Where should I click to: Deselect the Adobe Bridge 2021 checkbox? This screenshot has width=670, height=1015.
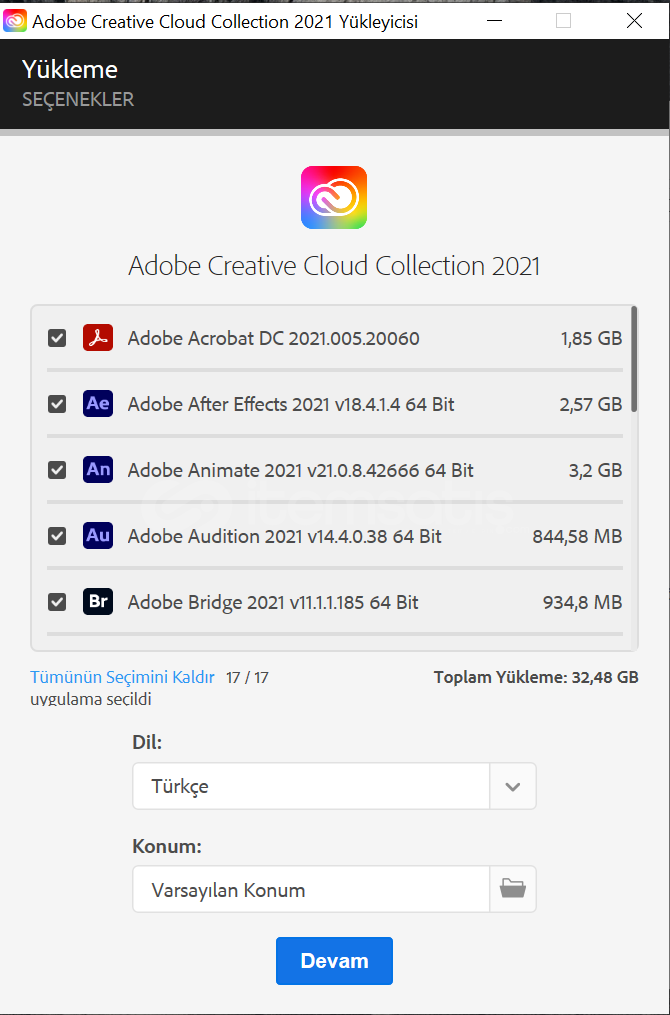57,602
